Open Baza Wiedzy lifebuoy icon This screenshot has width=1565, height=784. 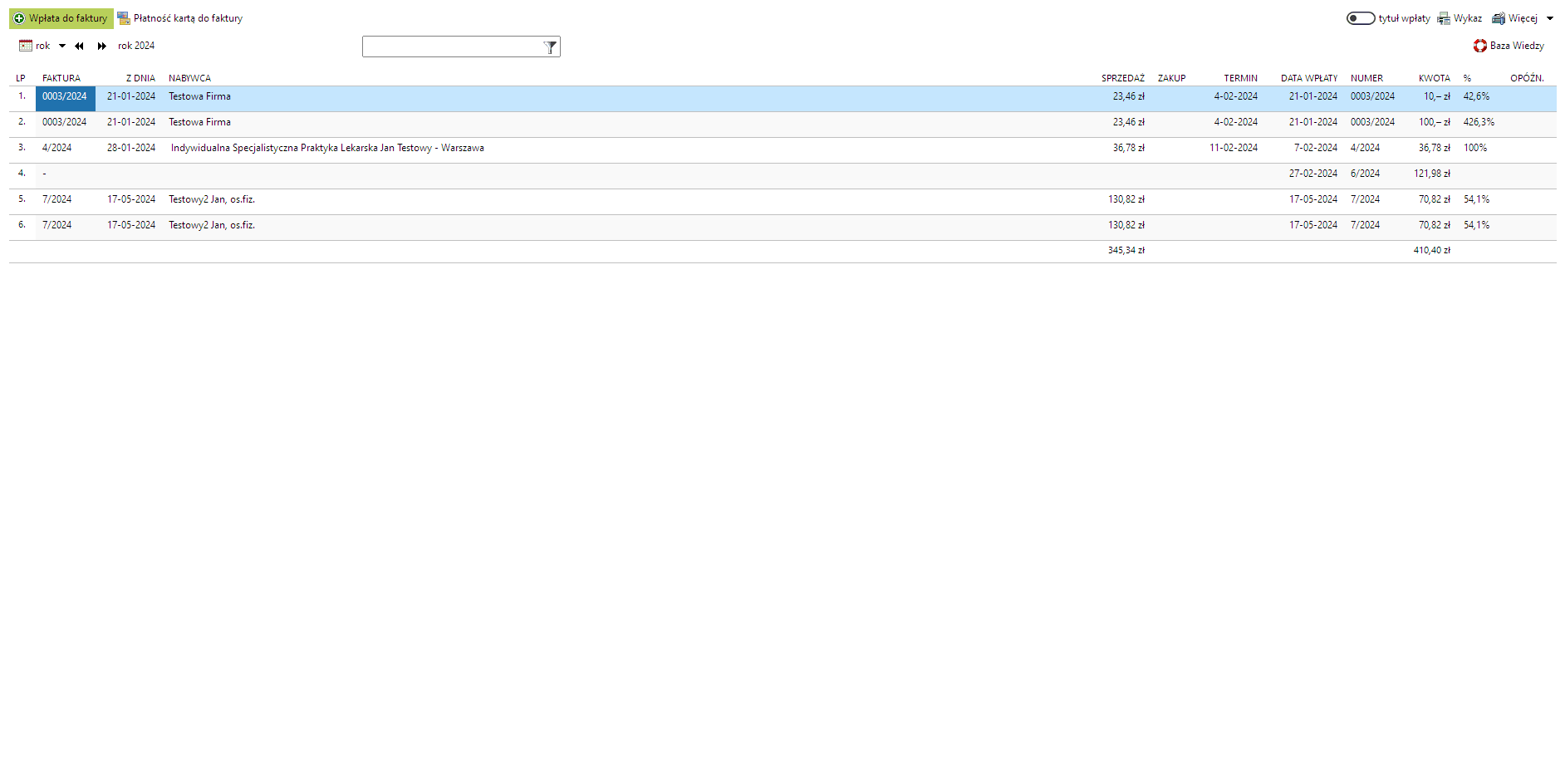pyautogui.click(x=1479, y=46)
